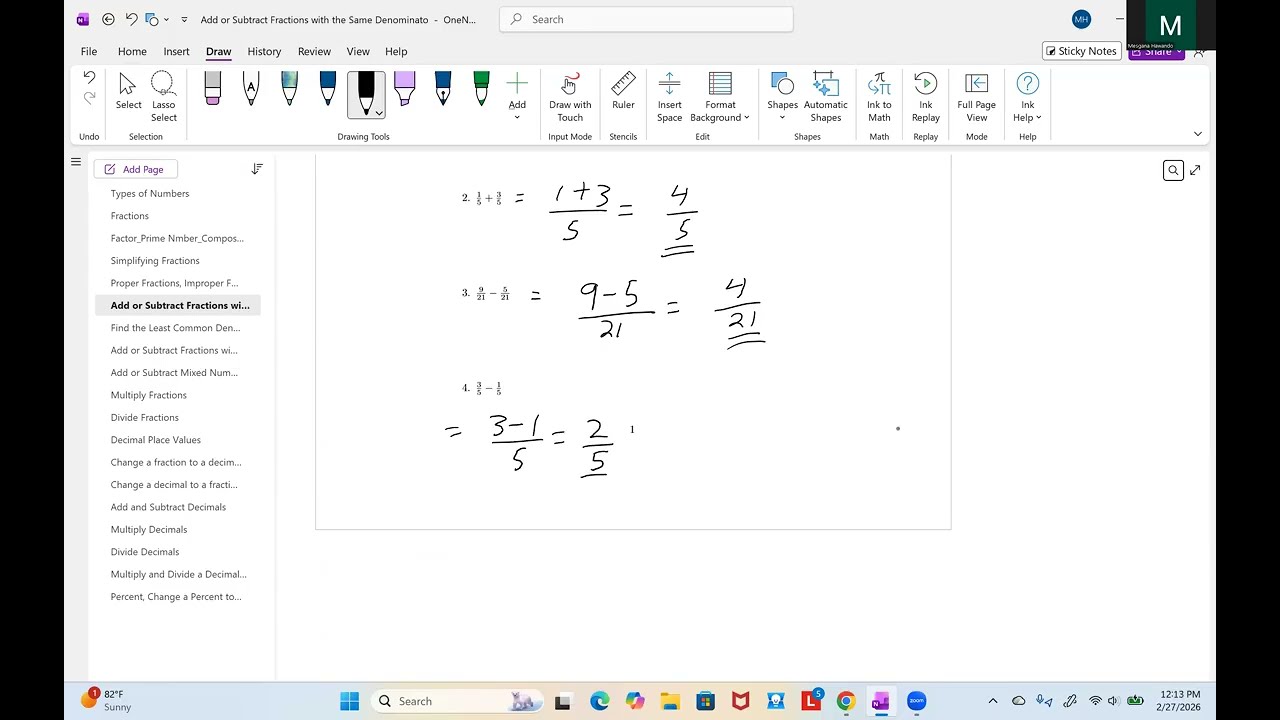
Task: Open the black pen options arrow
Action: (x=379, y=112)
